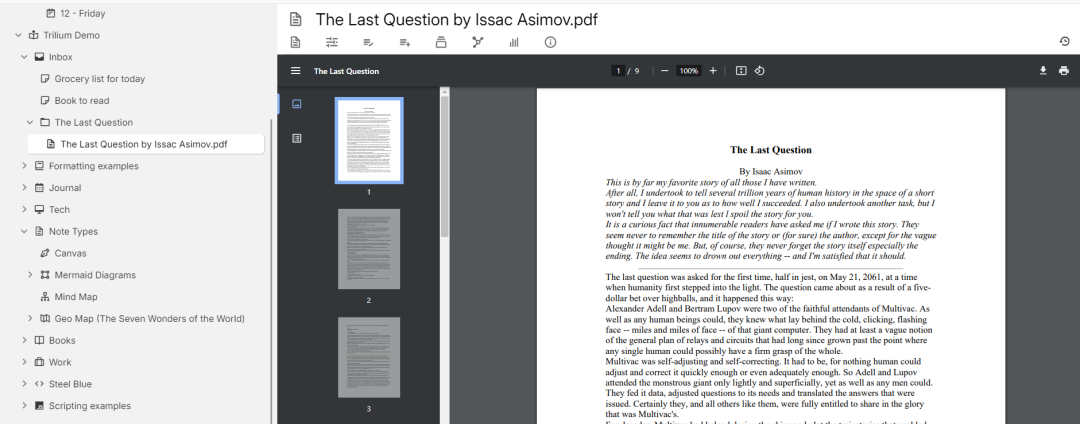The height and width of the screenshot is (424, 1080).
Task: Open the Owned Attributes ribbon icon
Action: pos(368,42)
